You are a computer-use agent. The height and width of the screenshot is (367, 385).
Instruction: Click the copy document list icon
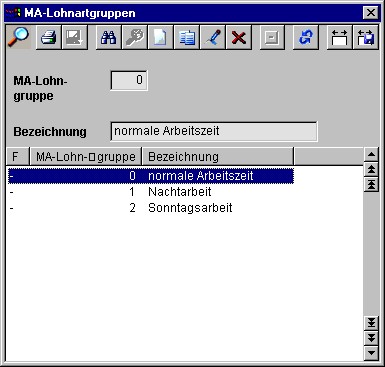(187, 37)
